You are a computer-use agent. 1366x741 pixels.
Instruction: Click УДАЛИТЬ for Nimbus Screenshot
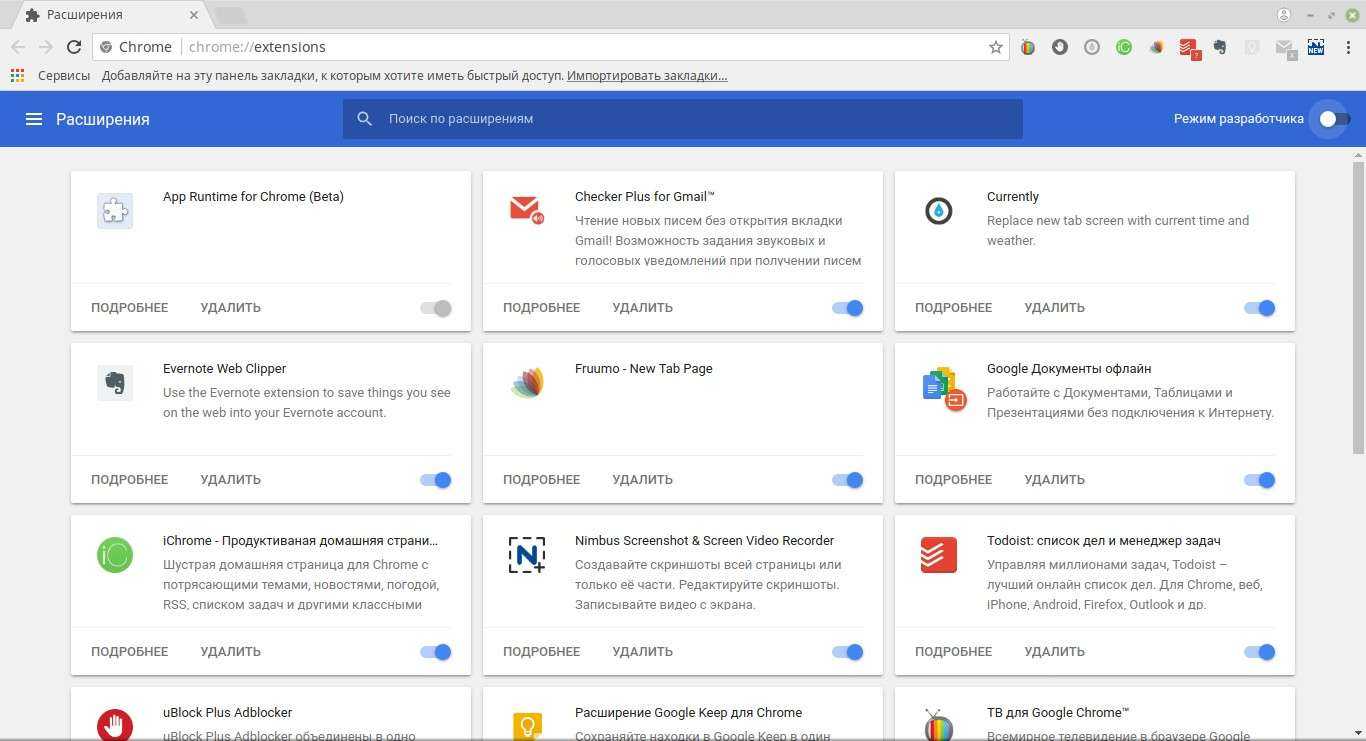[x=642, y=651]
